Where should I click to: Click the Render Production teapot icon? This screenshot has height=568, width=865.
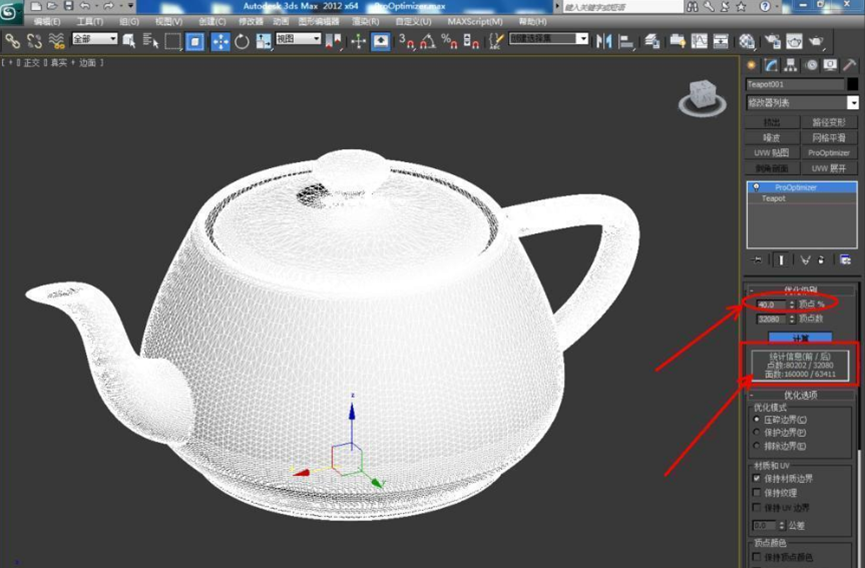tap(816, 41)
